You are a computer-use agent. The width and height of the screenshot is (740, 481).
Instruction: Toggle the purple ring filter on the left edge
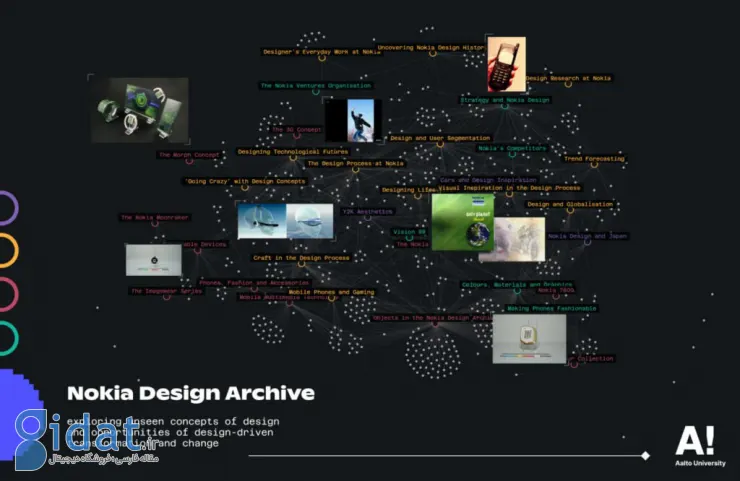[8, 207]
